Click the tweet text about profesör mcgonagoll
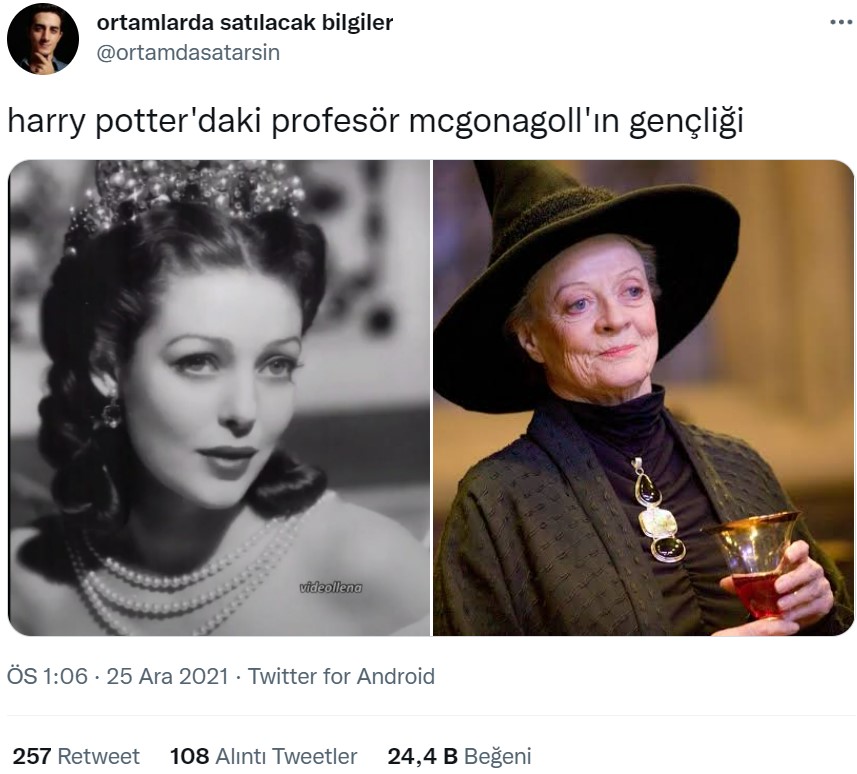 coord(375,121)
